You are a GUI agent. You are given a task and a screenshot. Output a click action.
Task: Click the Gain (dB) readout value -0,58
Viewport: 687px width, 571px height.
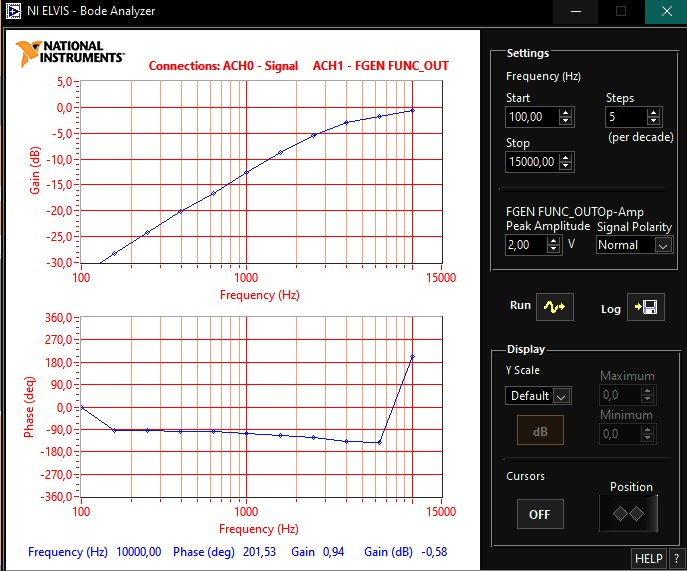[434, 552]
